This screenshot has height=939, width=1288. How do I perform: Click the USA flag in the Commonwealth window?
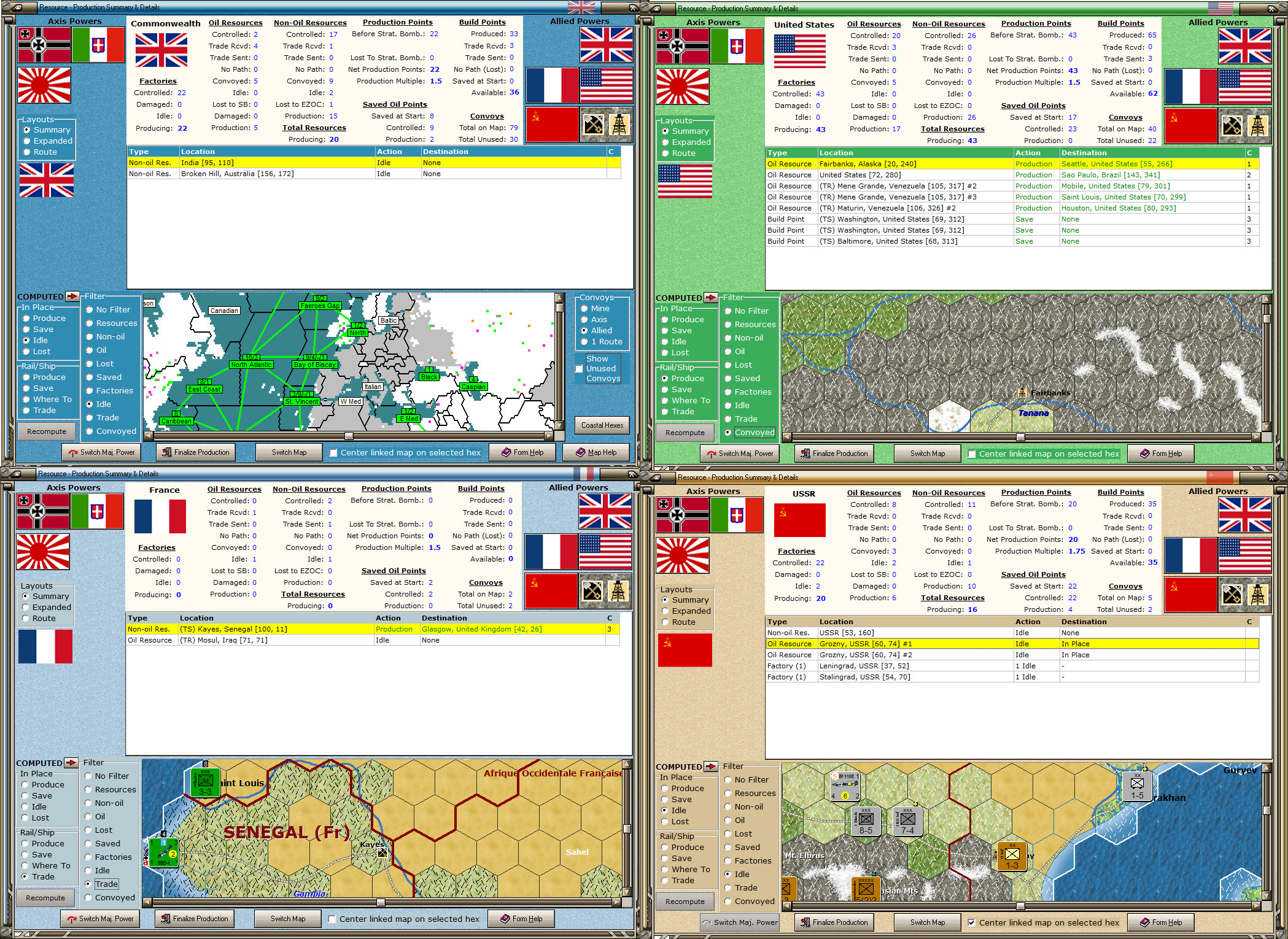pyautogui.click(x=607, y=85)
